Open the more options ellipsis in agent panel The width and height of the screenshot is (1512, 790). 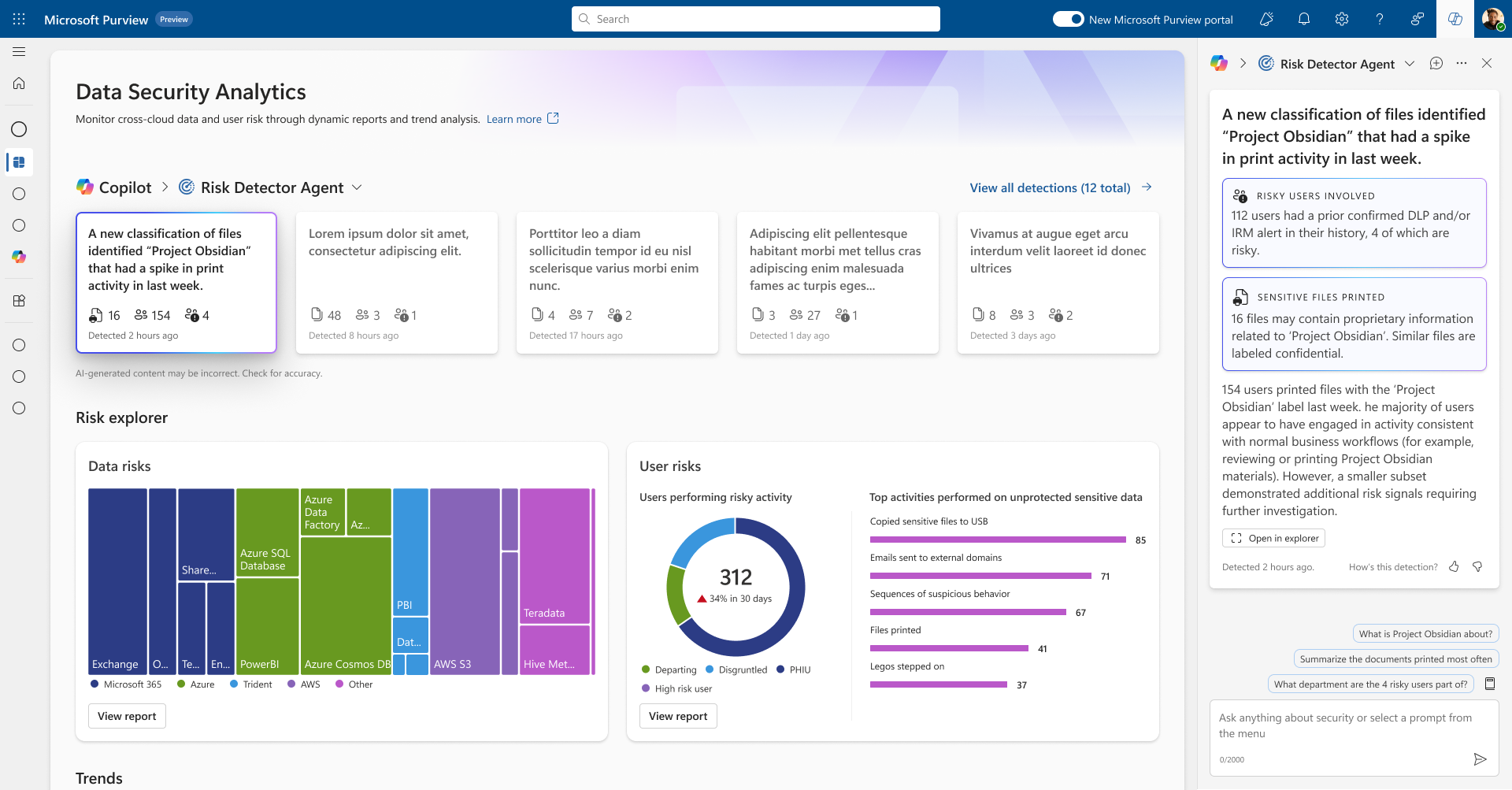tap(1462, 64)
